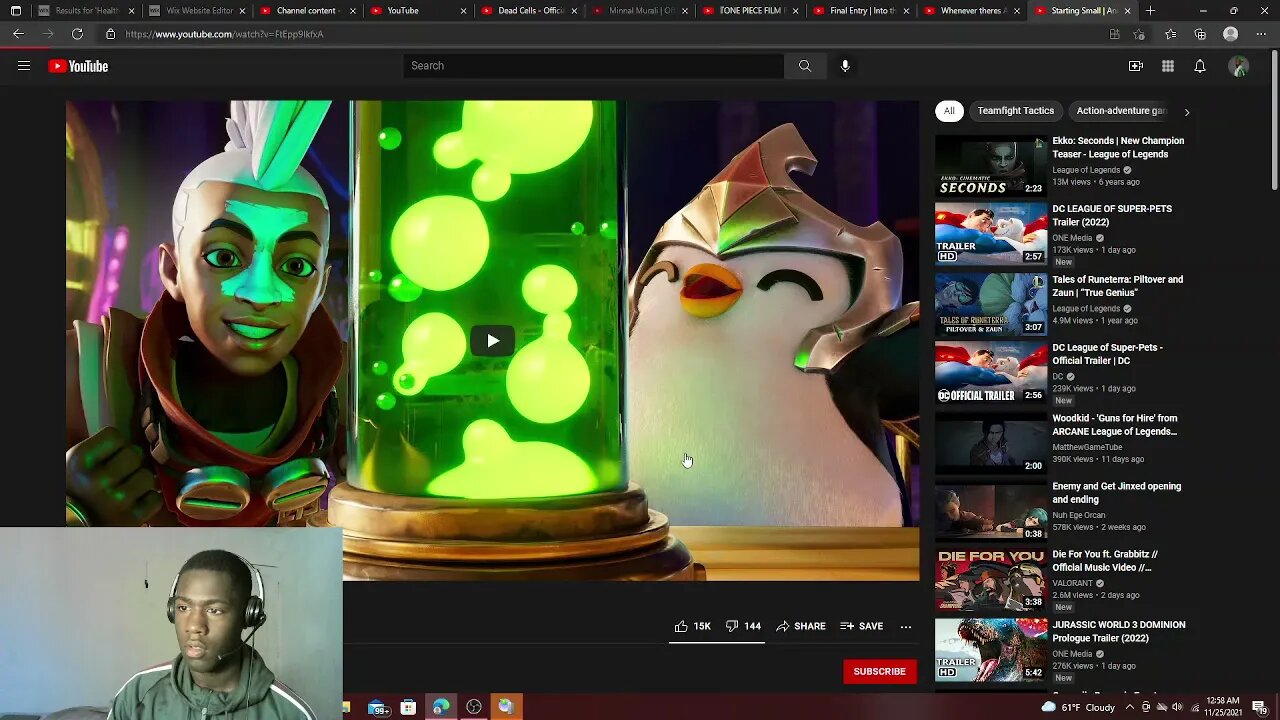Open the notifications bell
The image size is (1280, 720).
pyautogui.click(x=1200, y=66)
